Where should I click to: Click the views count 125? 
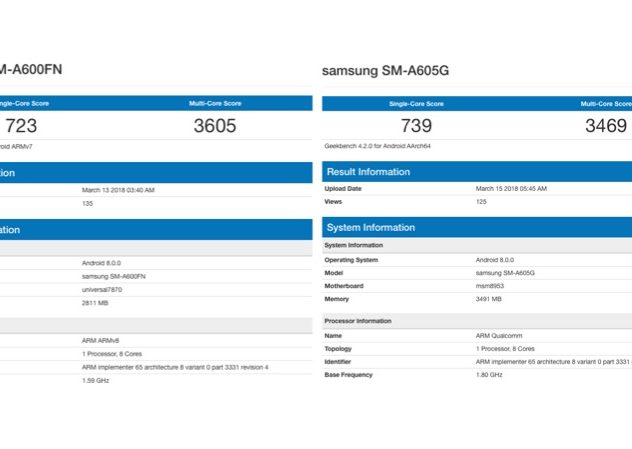[482, 201]
